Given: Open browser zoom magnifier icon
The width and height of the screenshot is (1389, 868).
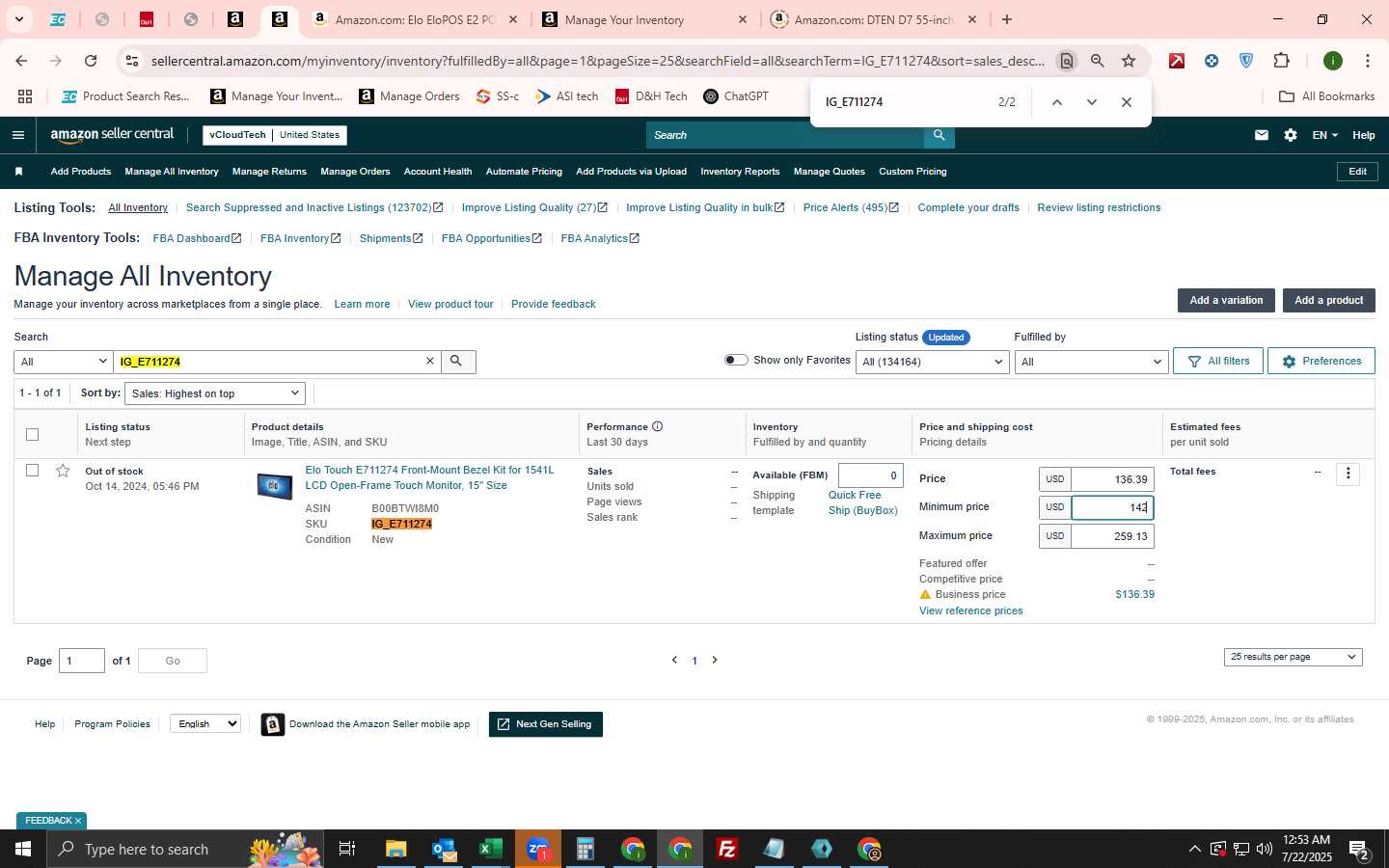Looking at the screenshot, I should coord(1097,61).
